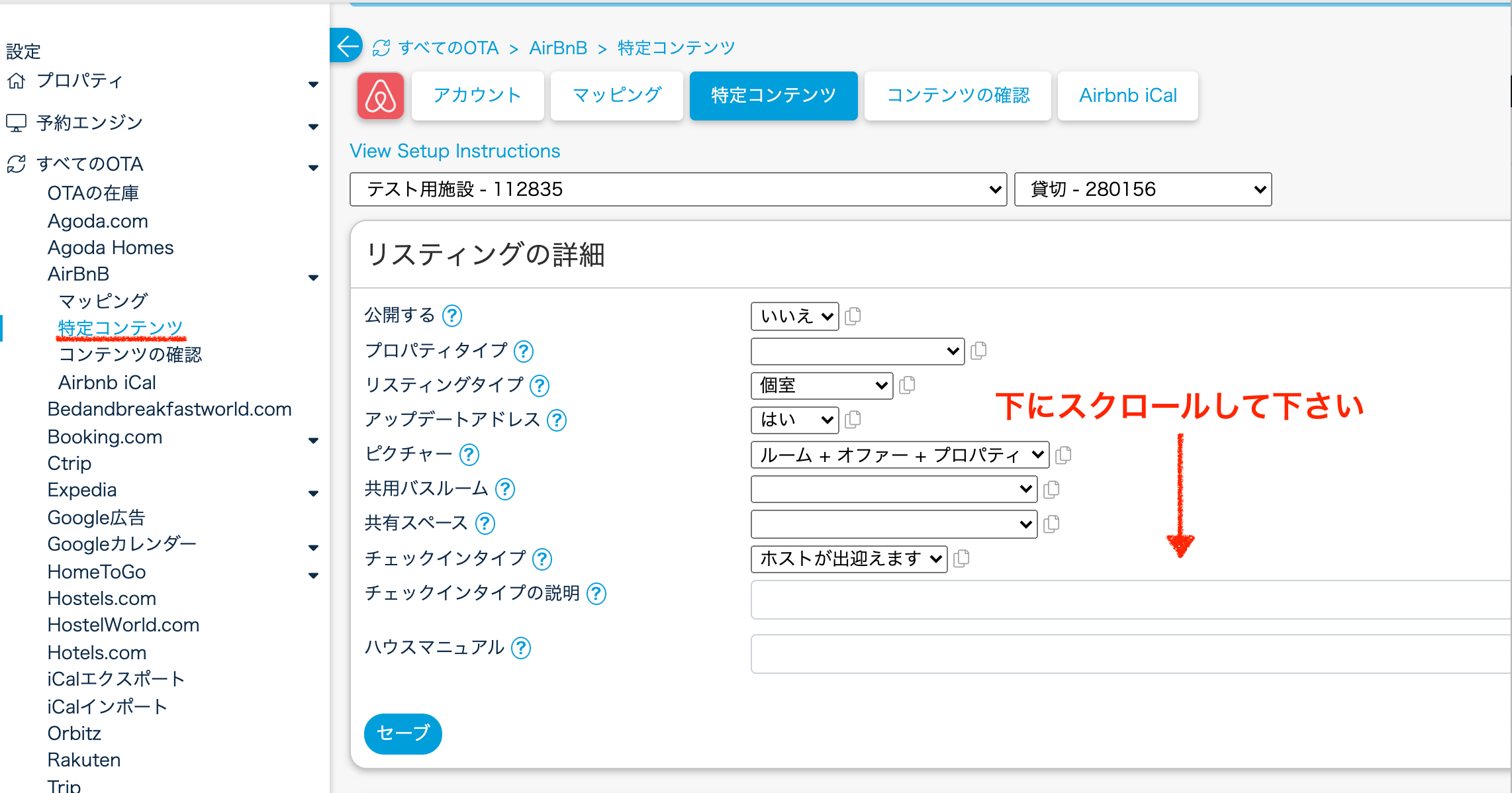Click help icon next to 共用バスルーム
Screen dimensions: 1512x793
point(505,489)
